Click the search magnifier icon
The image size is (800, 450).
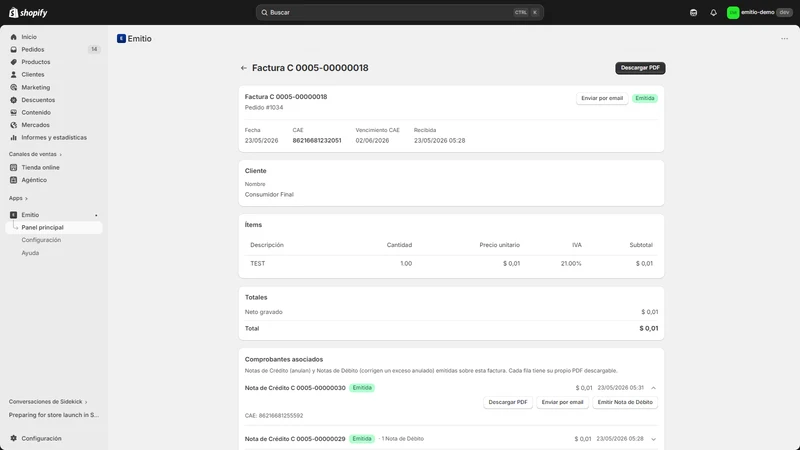click(264, 12)
